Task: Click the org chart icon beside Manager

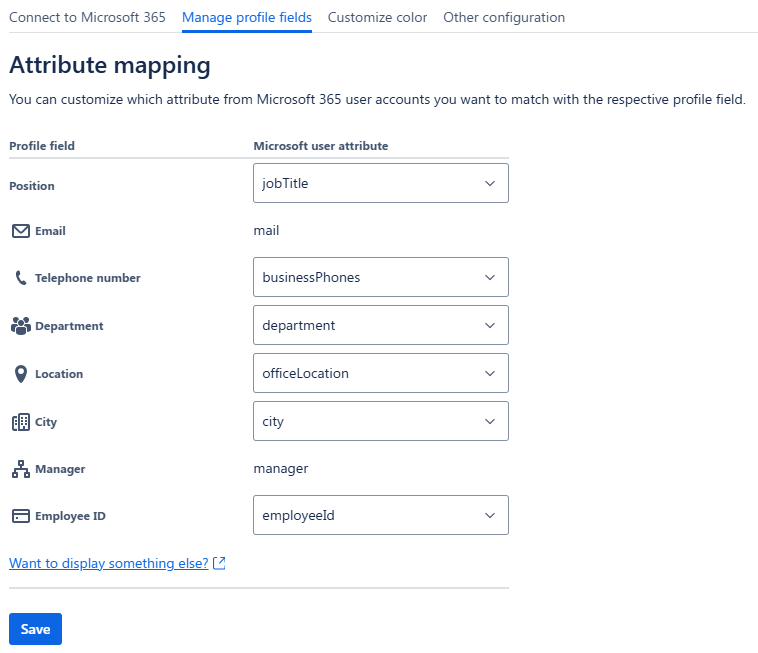Action: tap(20, 469)
